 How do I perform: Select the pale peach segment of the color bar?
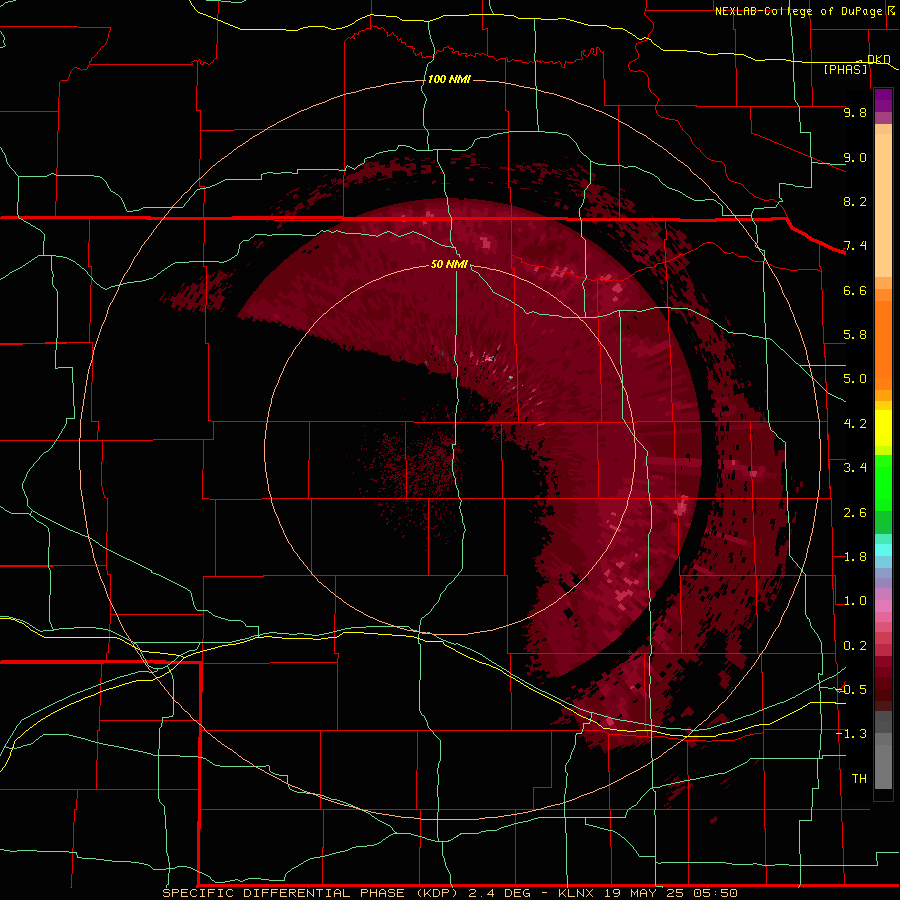883,205
